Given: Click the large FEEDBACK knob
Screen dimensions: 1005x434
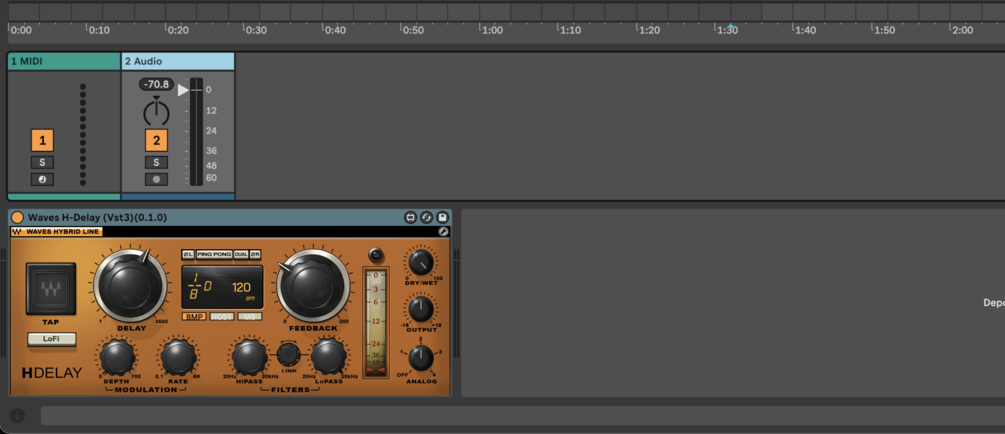Looking at the screenshot, I should point(313,286).
